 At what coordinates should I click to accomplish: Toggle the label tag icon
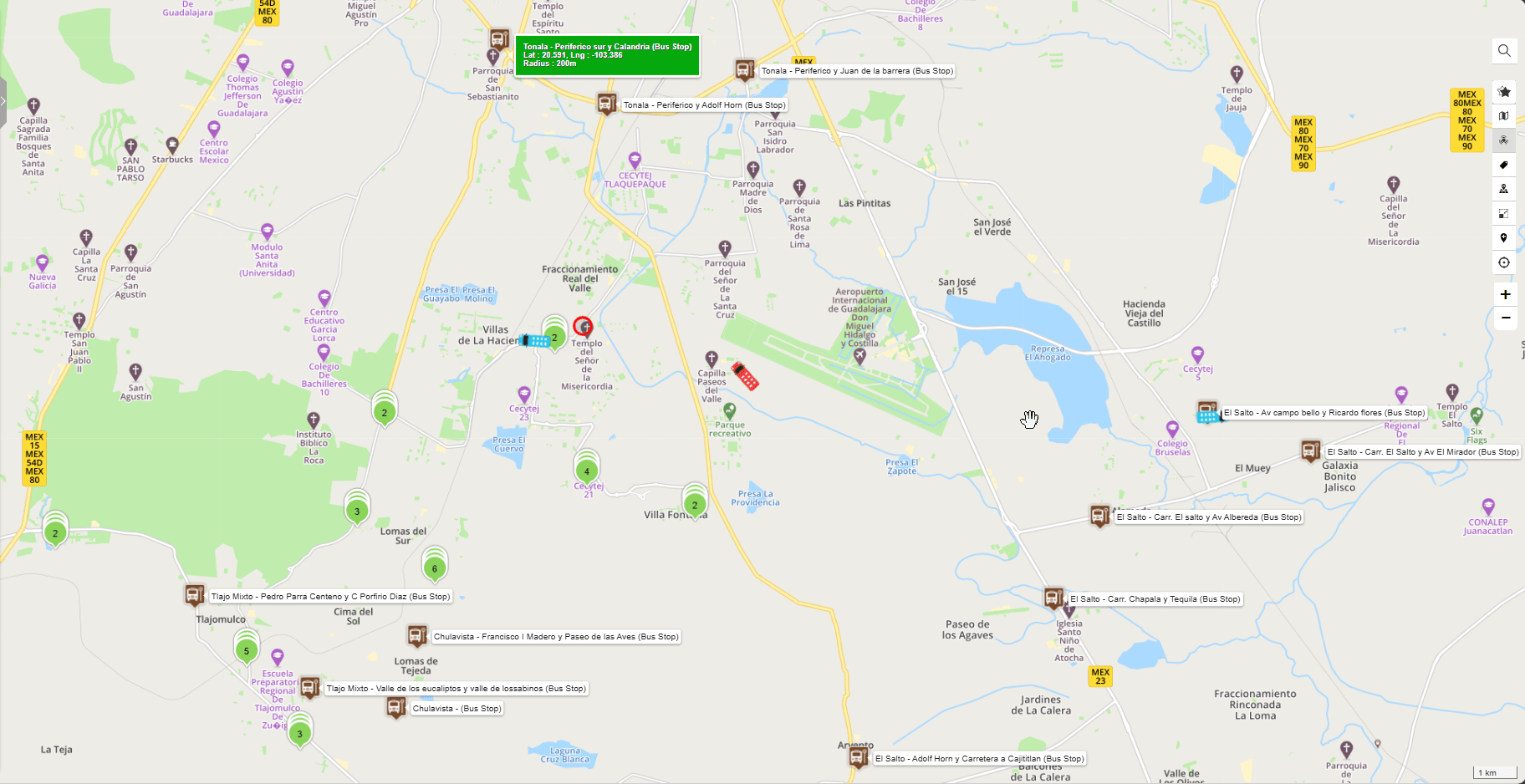coord(1504,165)
